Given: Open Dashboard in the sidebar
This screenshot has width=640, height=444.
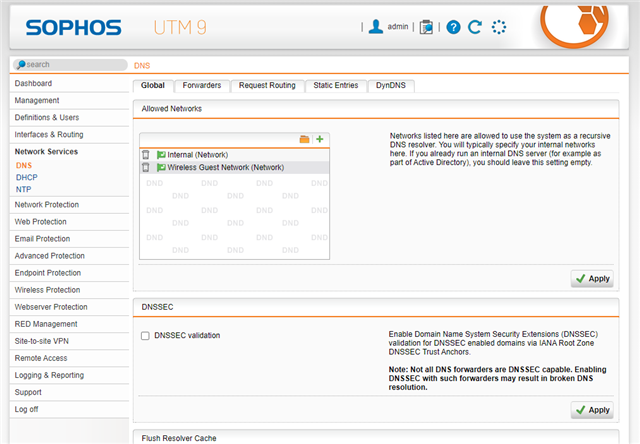Looking at the screenshot, I should (x=69, y=83).
